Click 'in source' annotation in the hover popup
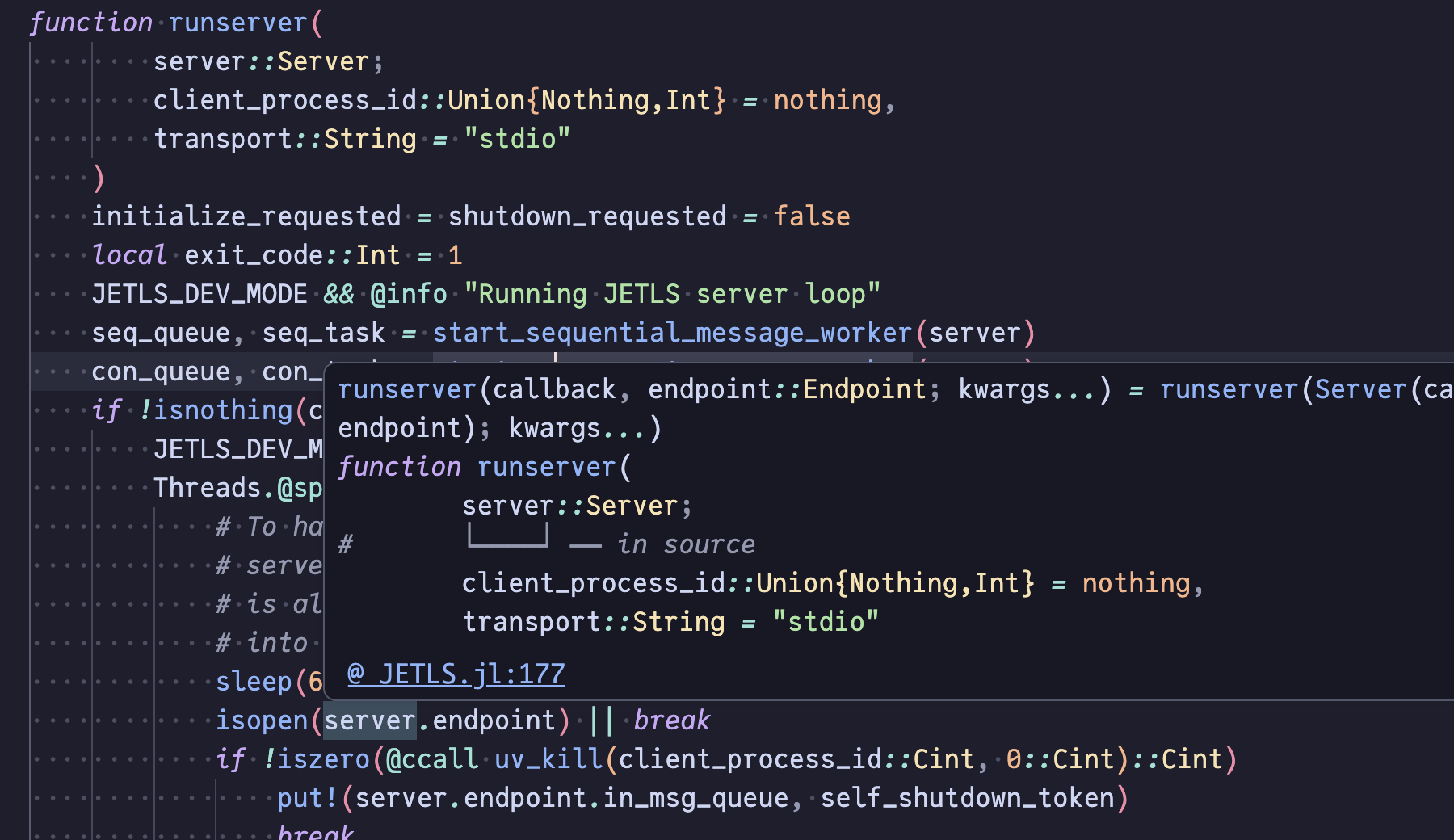The width and height of the screenshot is (1454, 840). [687, 544]
